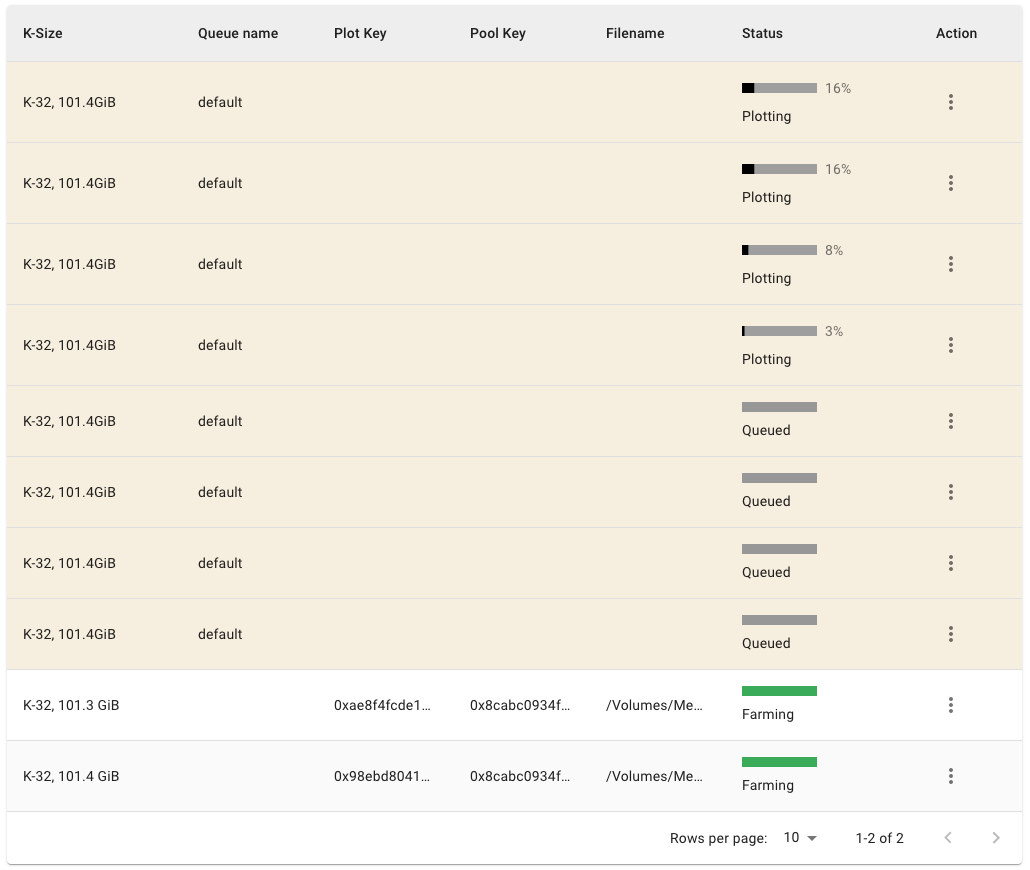Click the 8% plotting progress bar

[x=779, y=250]
